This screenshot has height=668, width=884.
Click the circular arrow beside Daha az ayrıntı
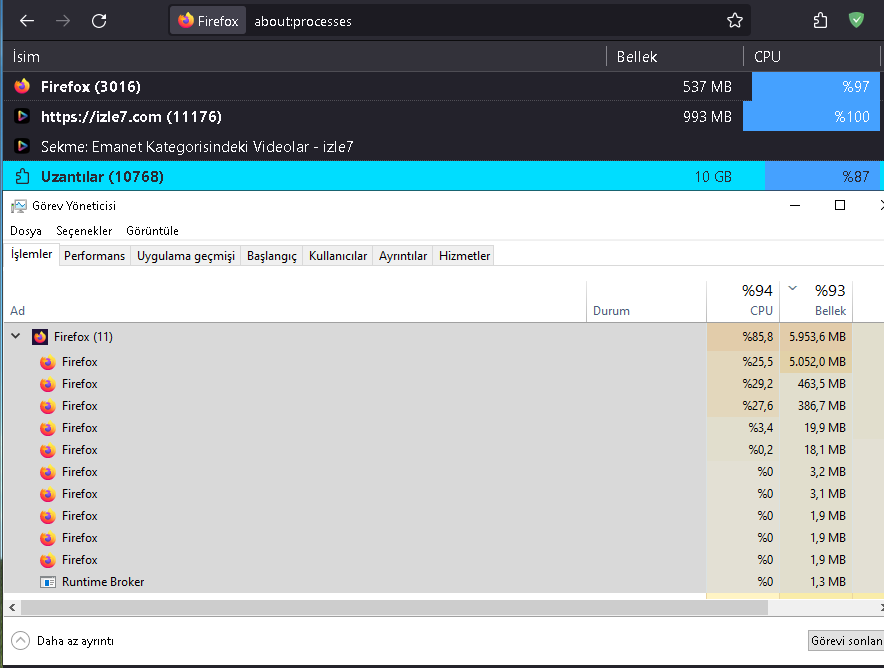point(19,640)
